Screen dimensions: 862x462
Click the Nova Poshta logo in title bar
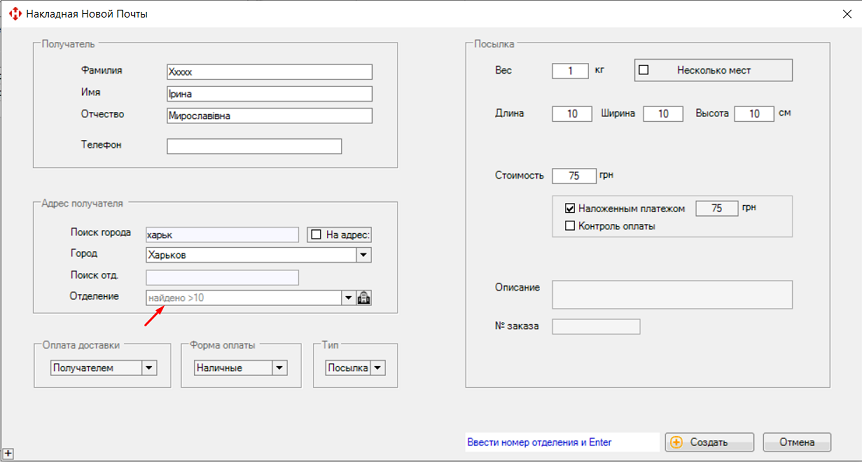click(x=15, y=14)
